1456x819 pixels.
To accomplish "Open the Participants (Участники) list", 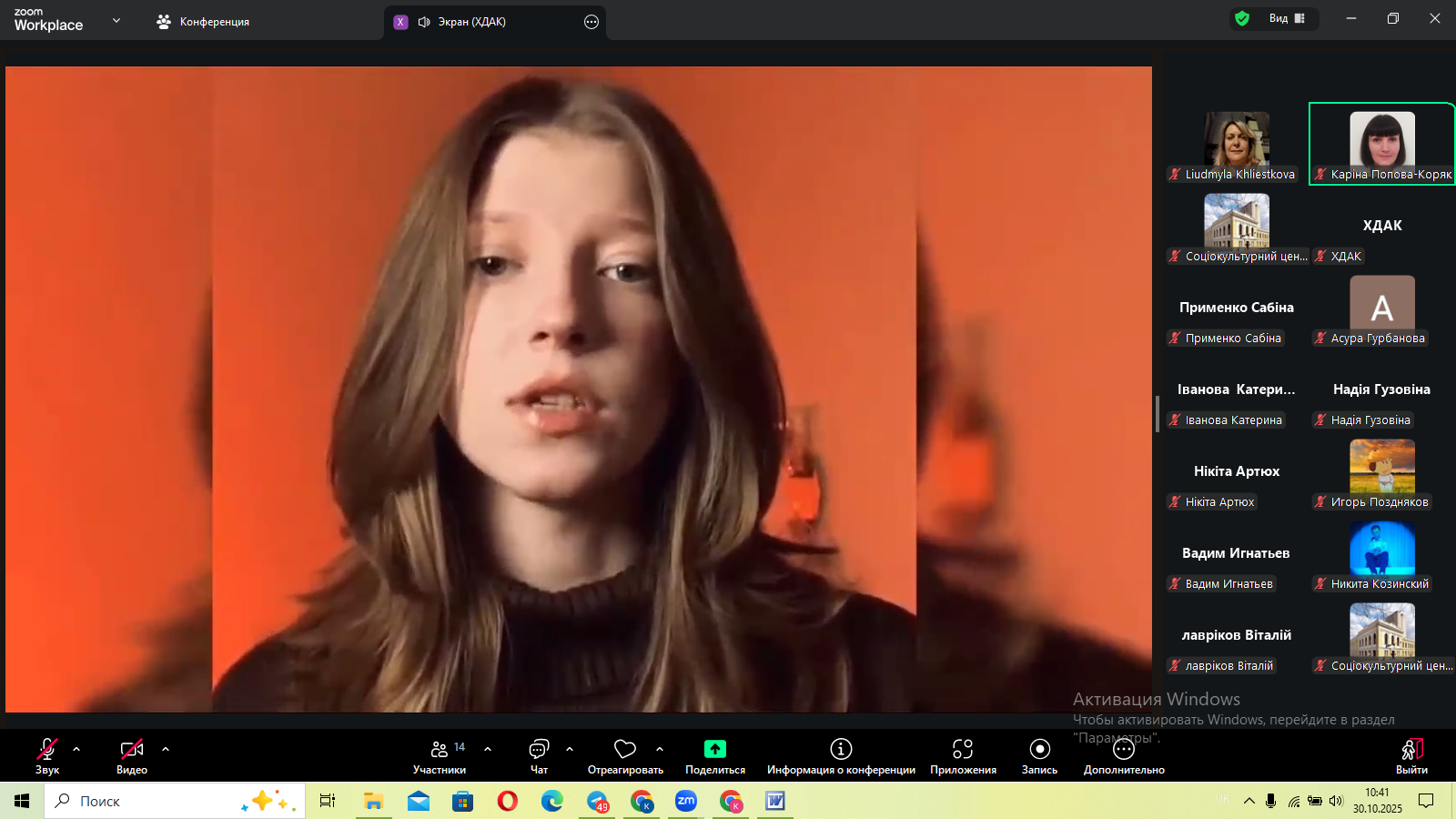I will (x=440, y=750).
